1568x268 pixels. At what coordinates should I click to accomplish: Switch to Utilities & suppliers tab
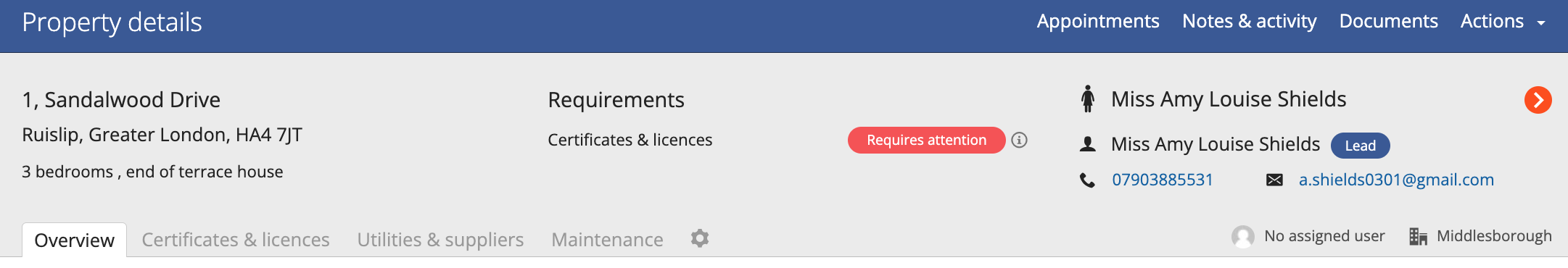[440, 240]
